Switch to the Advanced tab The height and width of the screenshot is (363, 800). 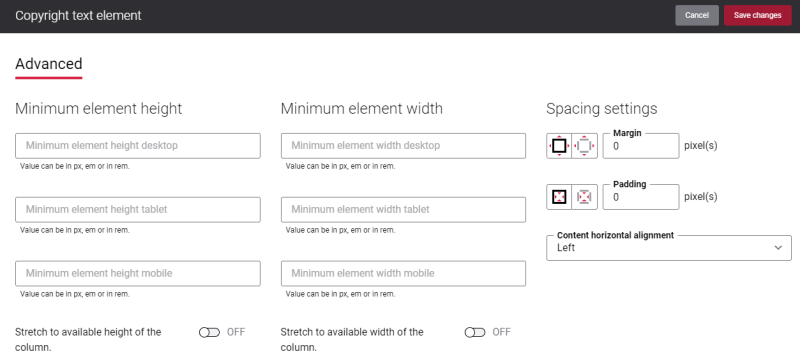[x=48, y=64]
